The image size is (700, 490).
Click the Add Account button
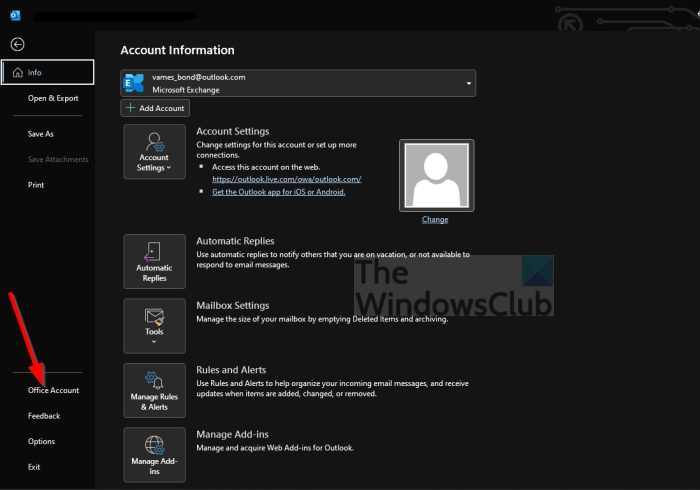[x=155, y=108]
